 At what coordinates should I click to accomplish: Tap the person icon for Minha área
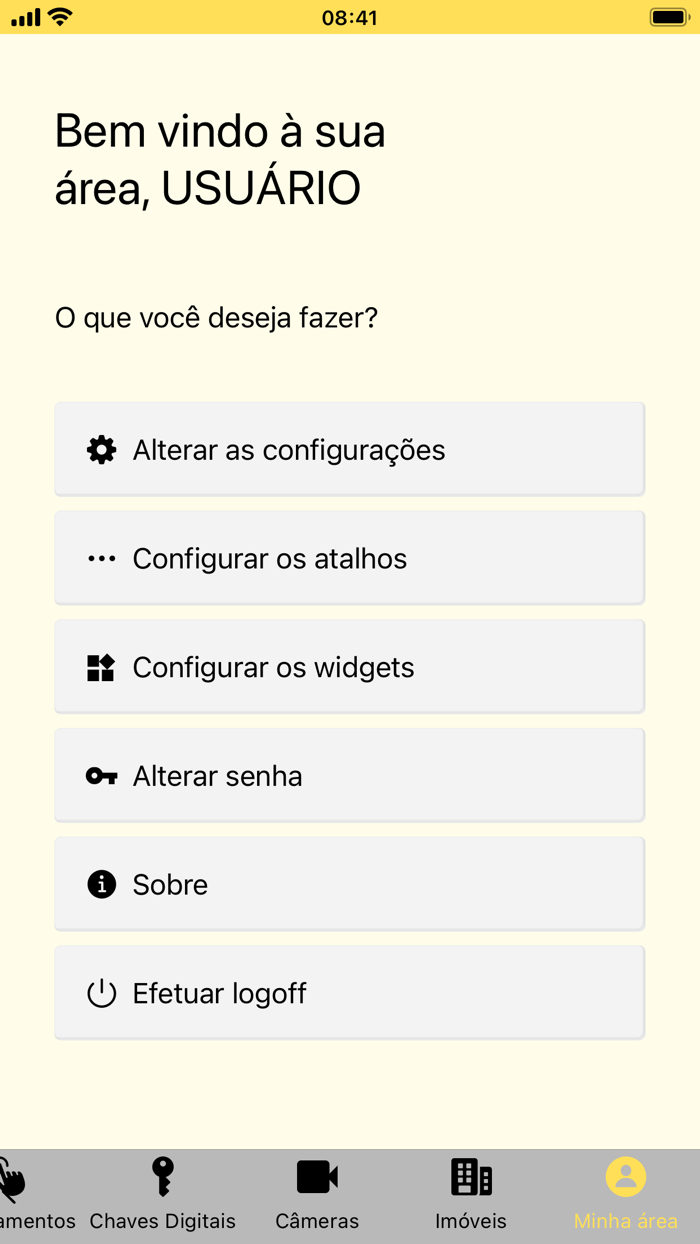click(x=625, y=1177)
